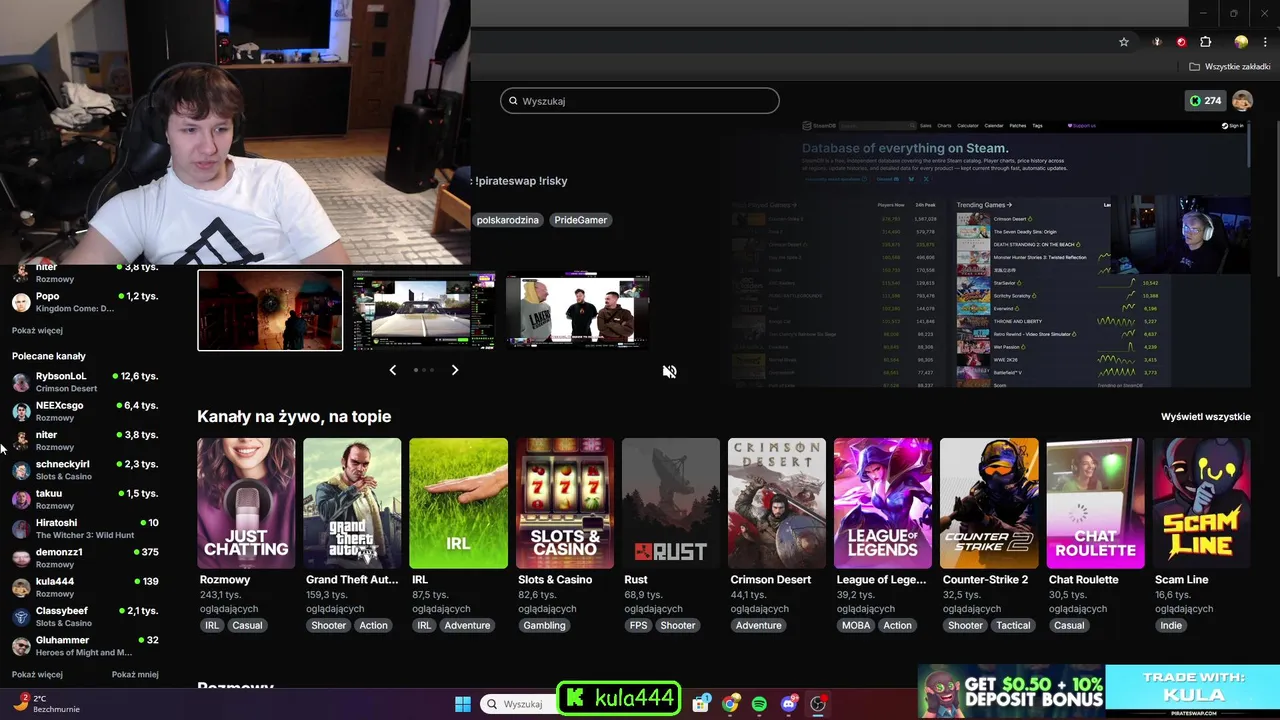
Task: Click the red extension icon in Chrome toolbar
Action: point(1181,42)
